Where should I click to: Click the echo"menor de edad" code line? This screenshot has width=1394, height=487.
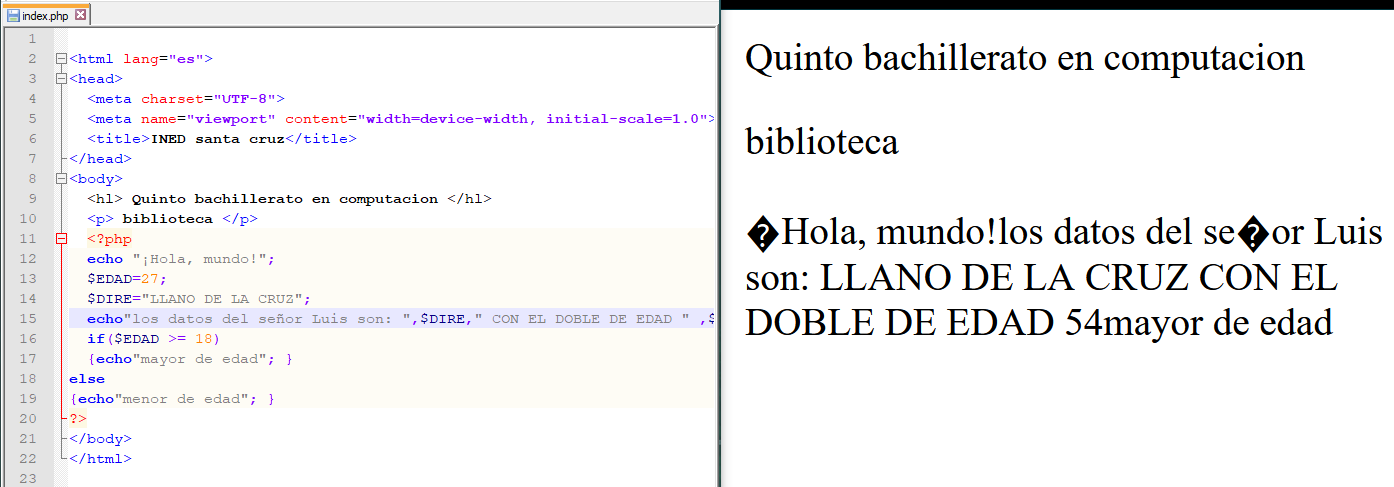[172, 399]
